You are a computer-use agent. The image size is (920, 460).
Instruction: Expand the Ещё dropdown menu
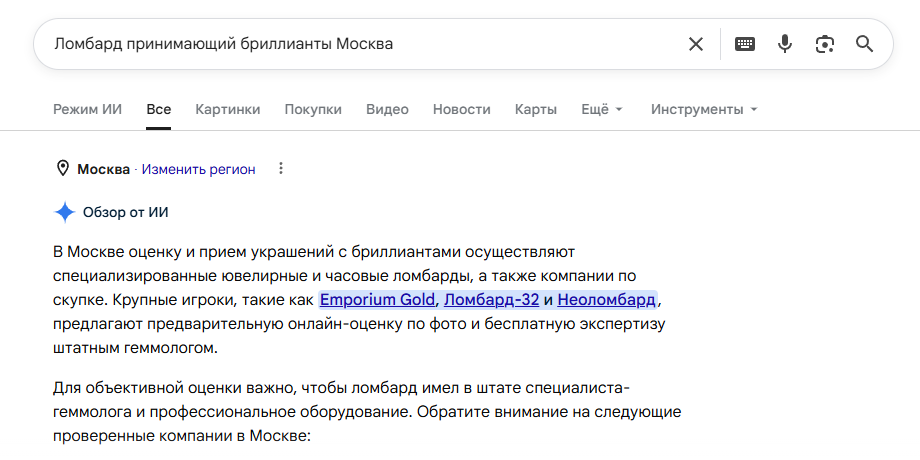pos(602,110)
